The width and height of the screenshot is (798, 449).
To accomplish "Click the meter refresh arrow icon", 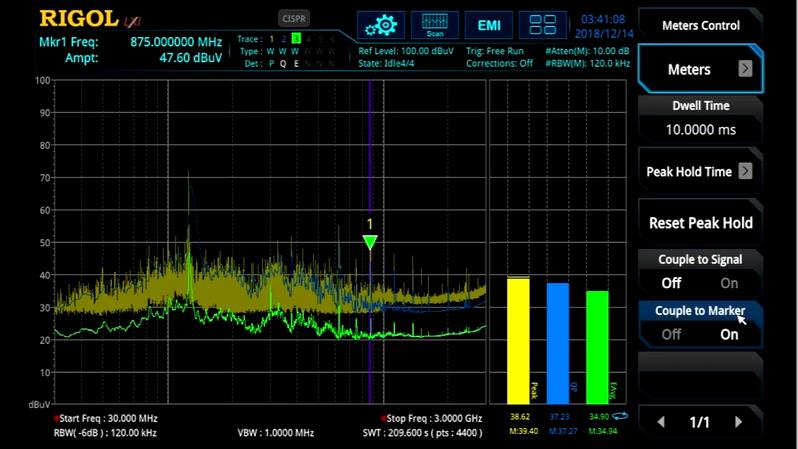I will [x=620, y=415].
